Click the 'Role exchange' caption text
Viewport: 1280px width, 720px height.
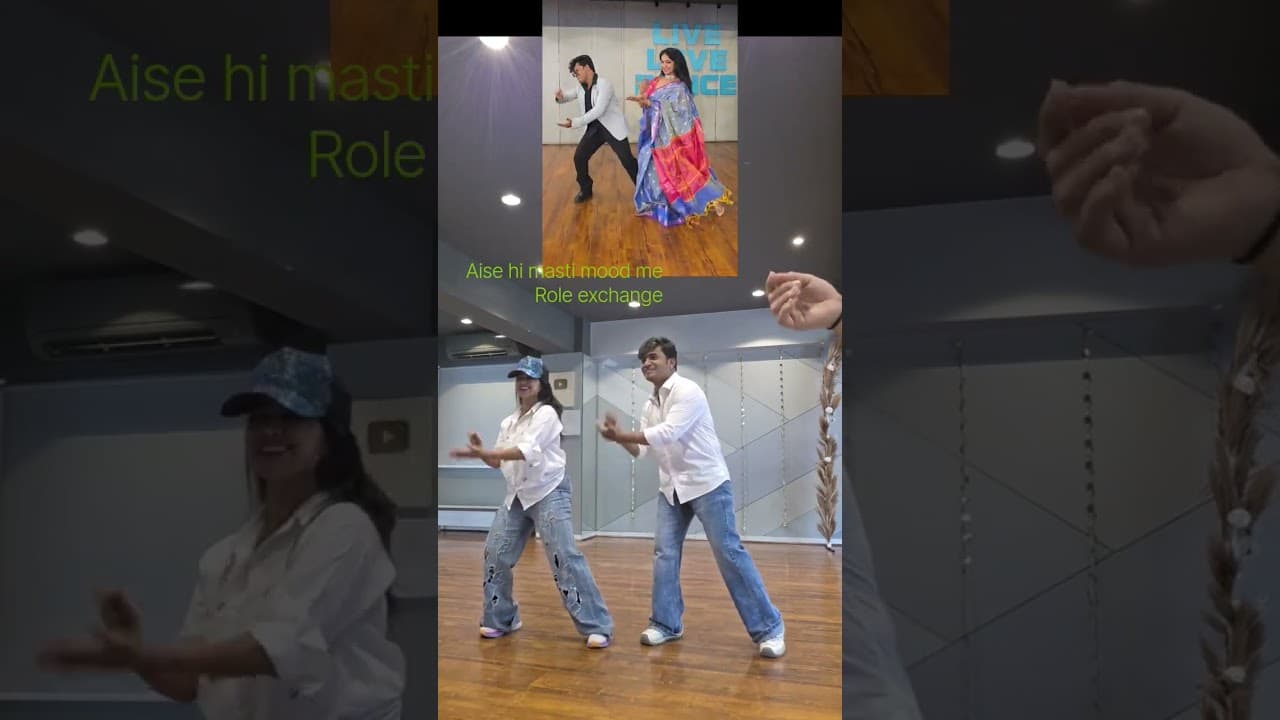click(598, 296)
